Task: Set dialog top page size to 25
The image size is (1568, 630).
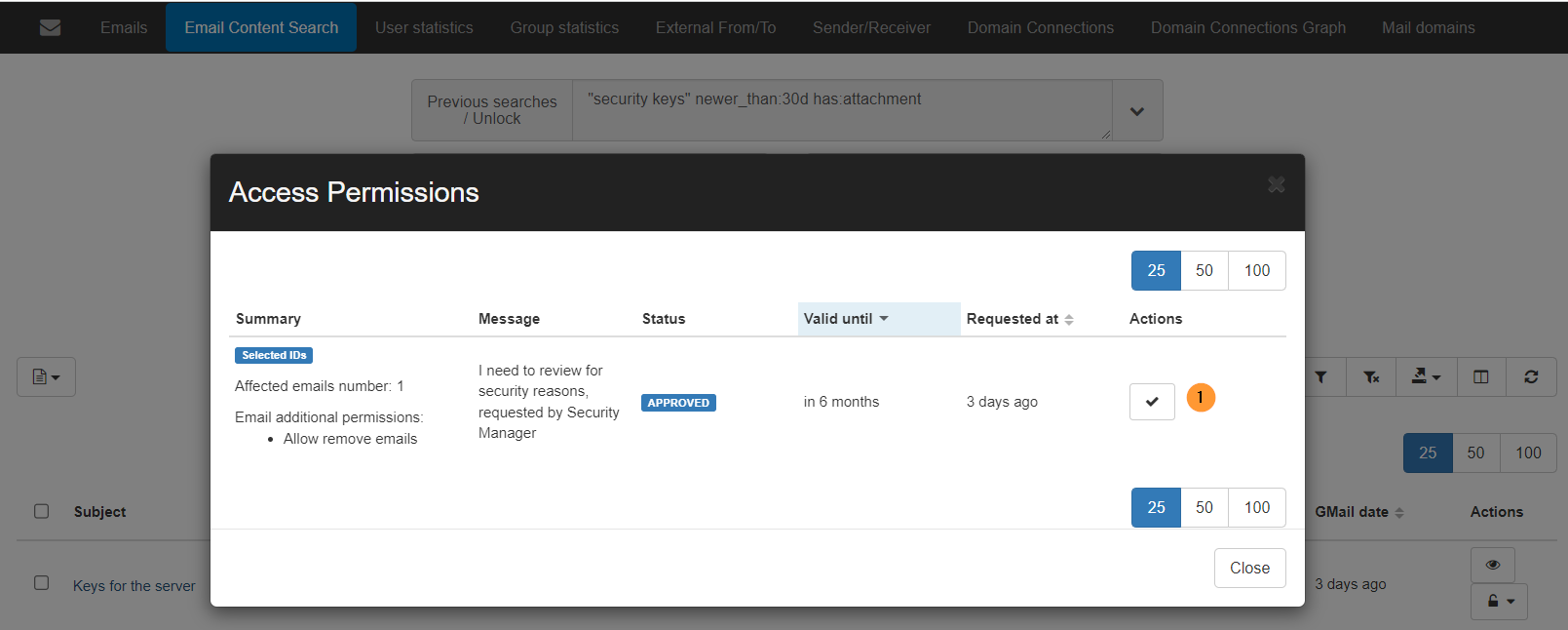Action: pos(1156,270)
